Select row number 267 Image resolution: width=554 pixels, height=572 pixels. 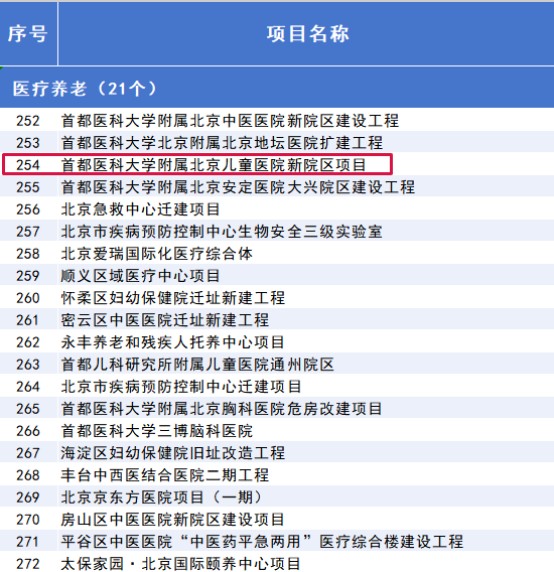click(x=28, y=453)
